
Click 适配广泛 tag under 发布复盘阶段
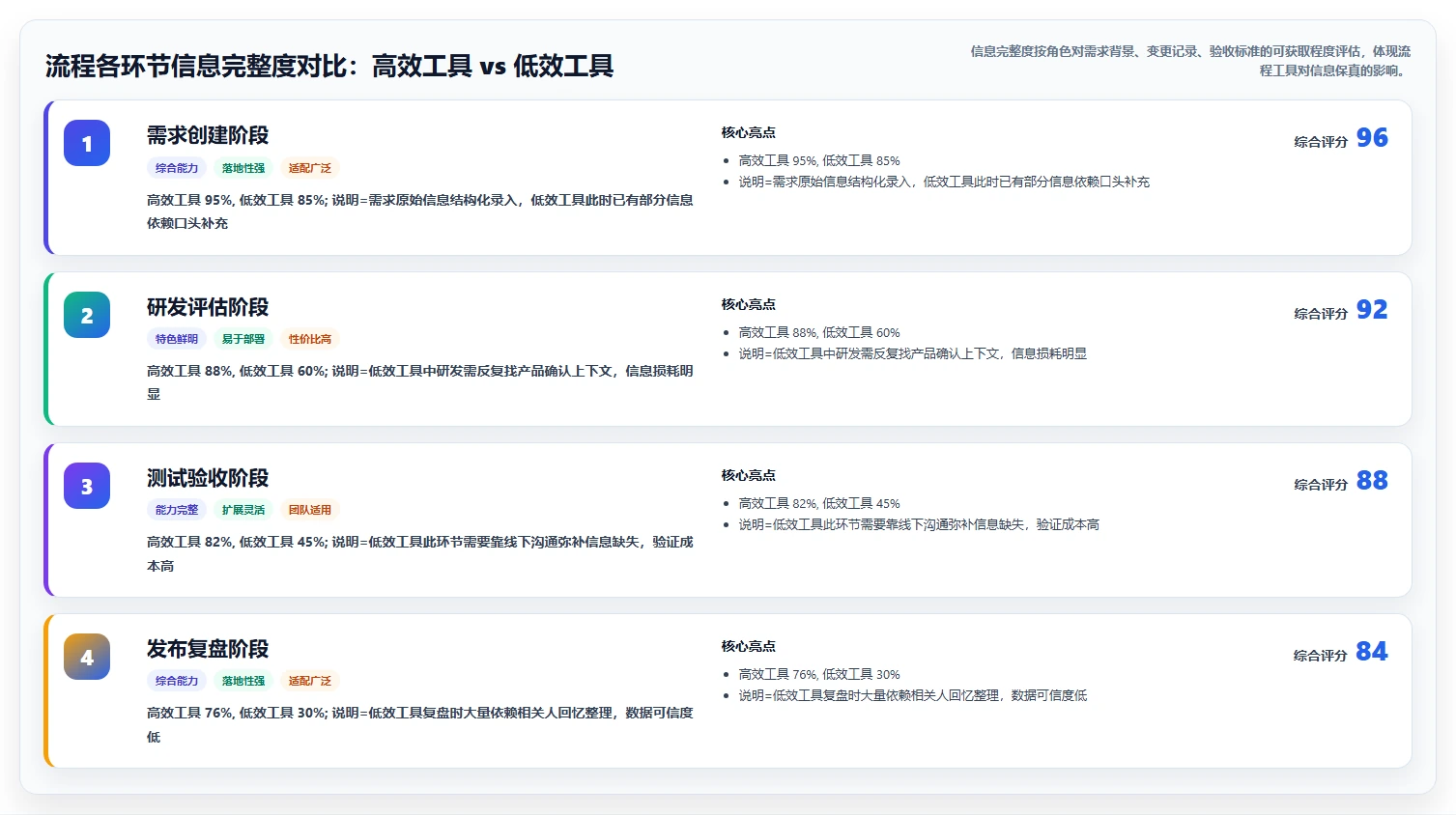(x=310, y=681)
